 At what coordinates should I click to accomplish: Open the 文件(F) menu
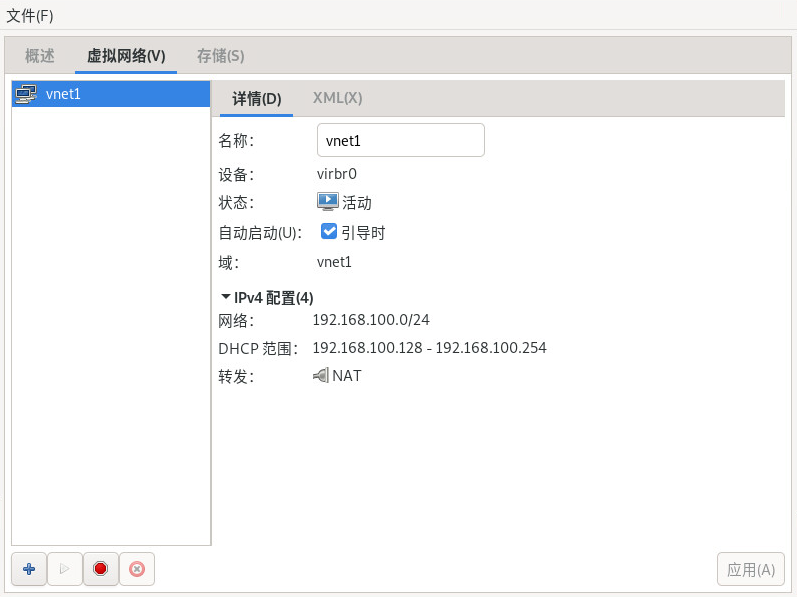(x=30, y=15)
